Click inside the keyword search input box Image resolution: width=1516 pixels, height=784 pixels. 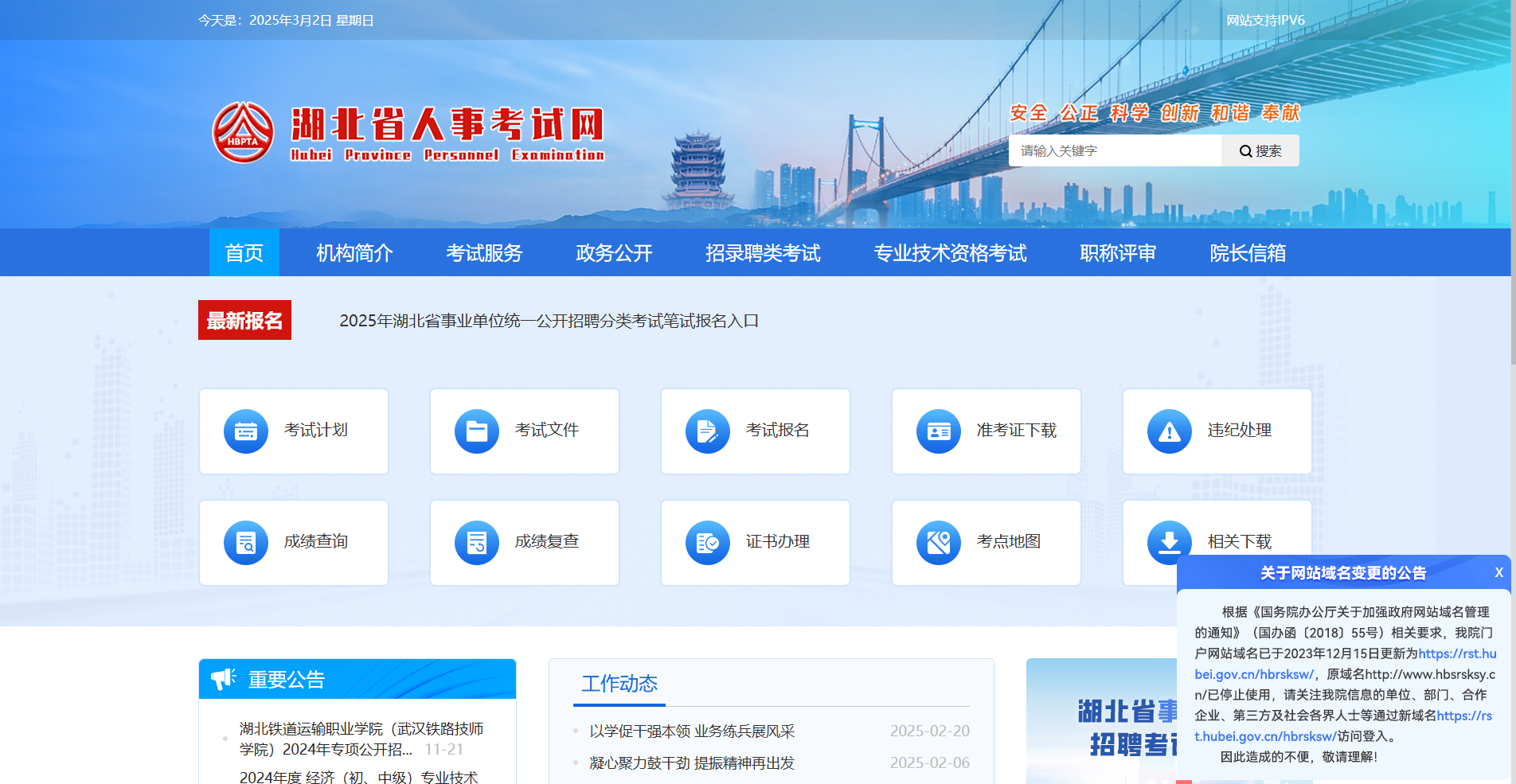pos(1113,150)
